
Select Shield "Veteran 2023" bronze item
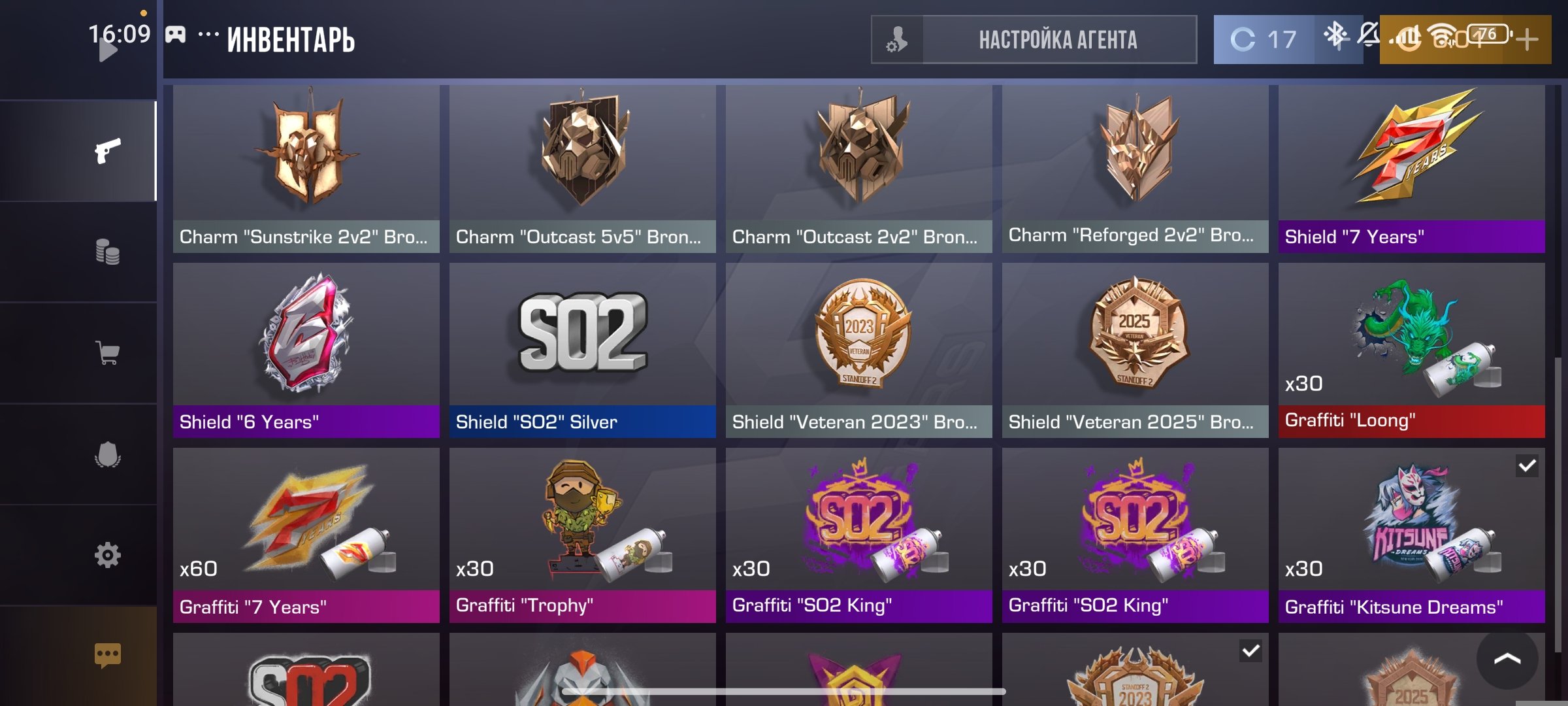(858, 350)
